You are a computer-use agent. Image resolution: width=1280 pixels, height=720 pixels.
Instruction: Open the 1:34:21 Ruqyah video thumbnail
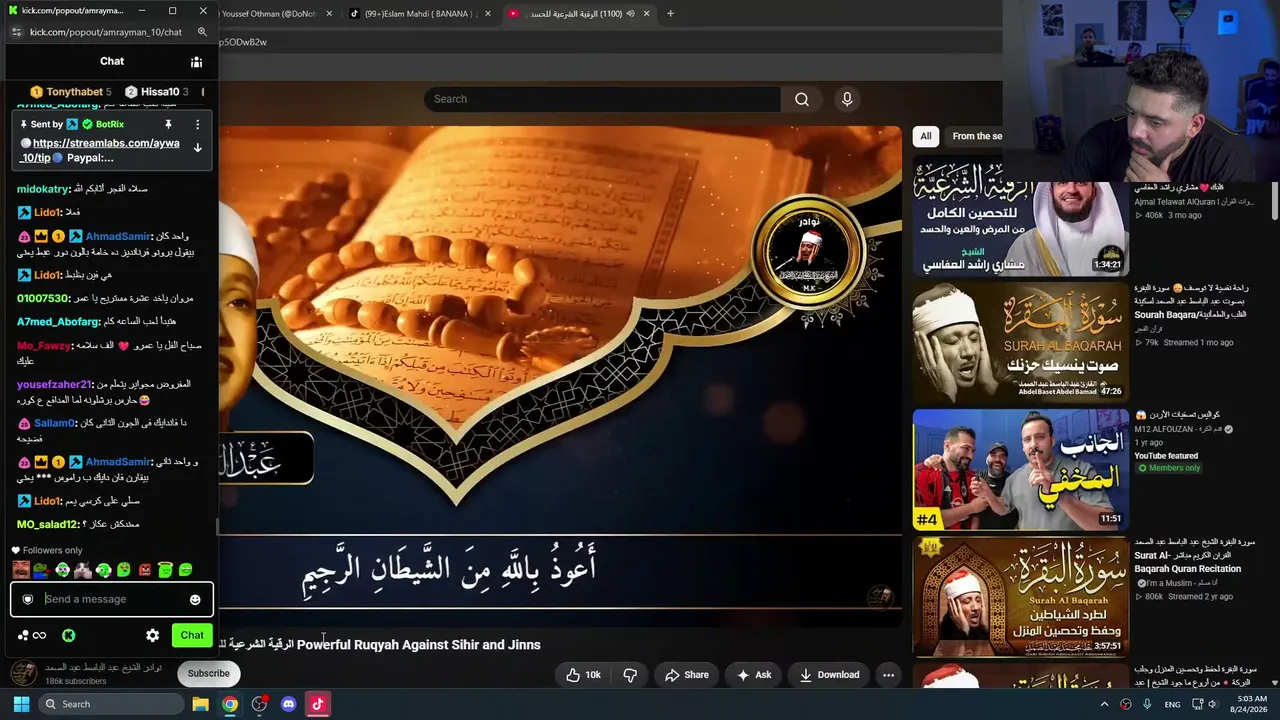point(1020,216)
